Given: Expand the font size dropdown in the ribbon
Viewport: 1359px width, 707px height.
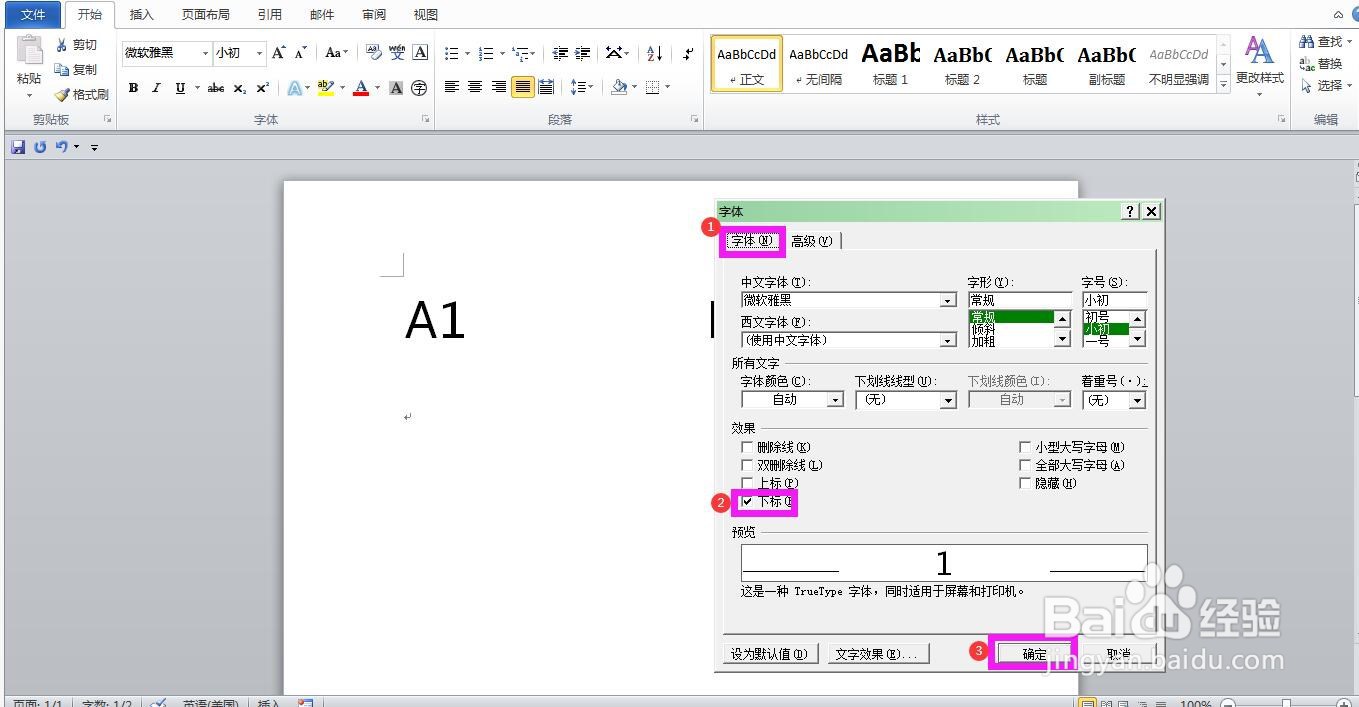Looking at the screenshot, I should coord(259,53).
